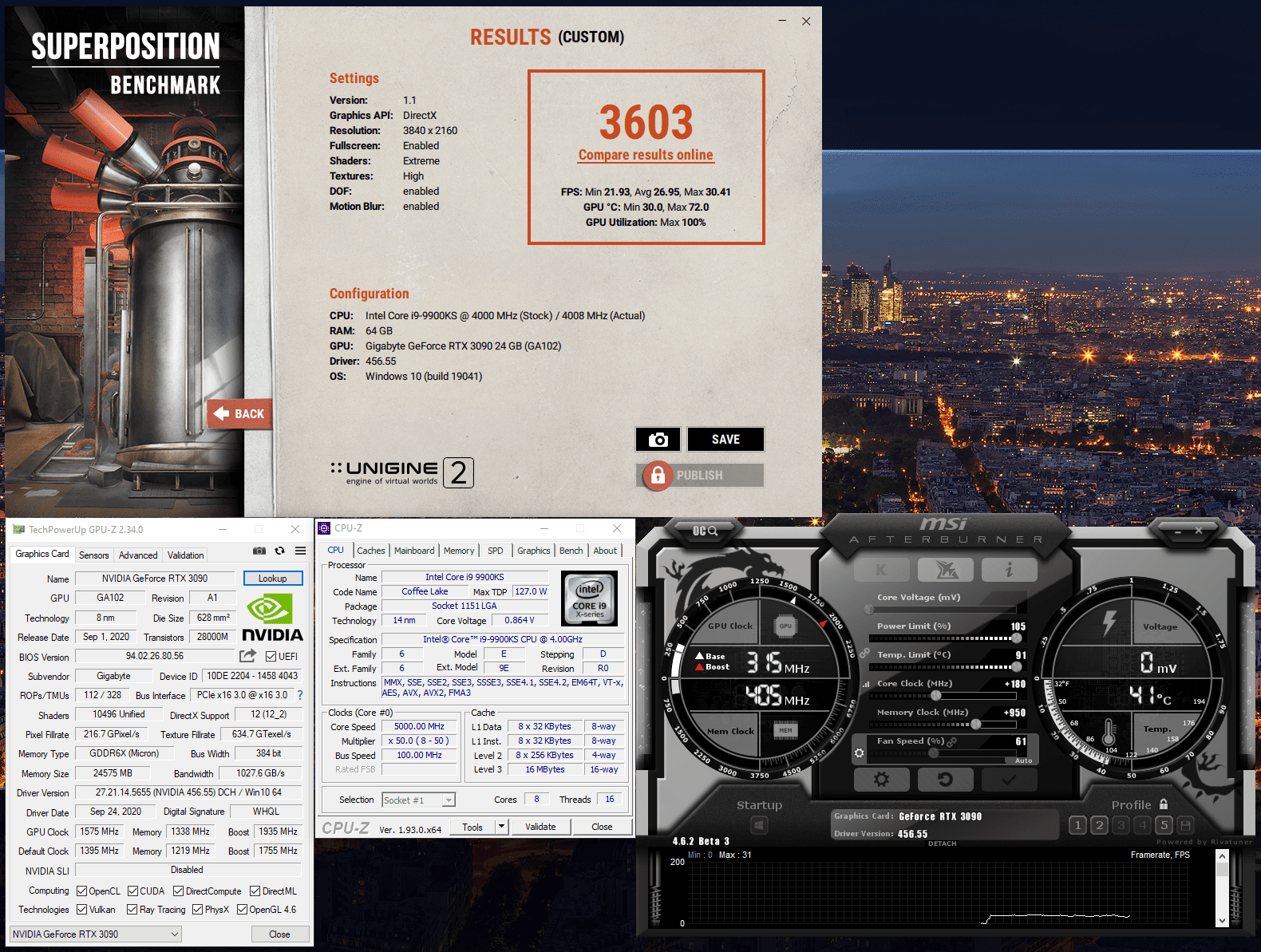The image size is (1261, 952).
Task: Toggle the Vulkan checkbox
Action: tap(81, 910)
